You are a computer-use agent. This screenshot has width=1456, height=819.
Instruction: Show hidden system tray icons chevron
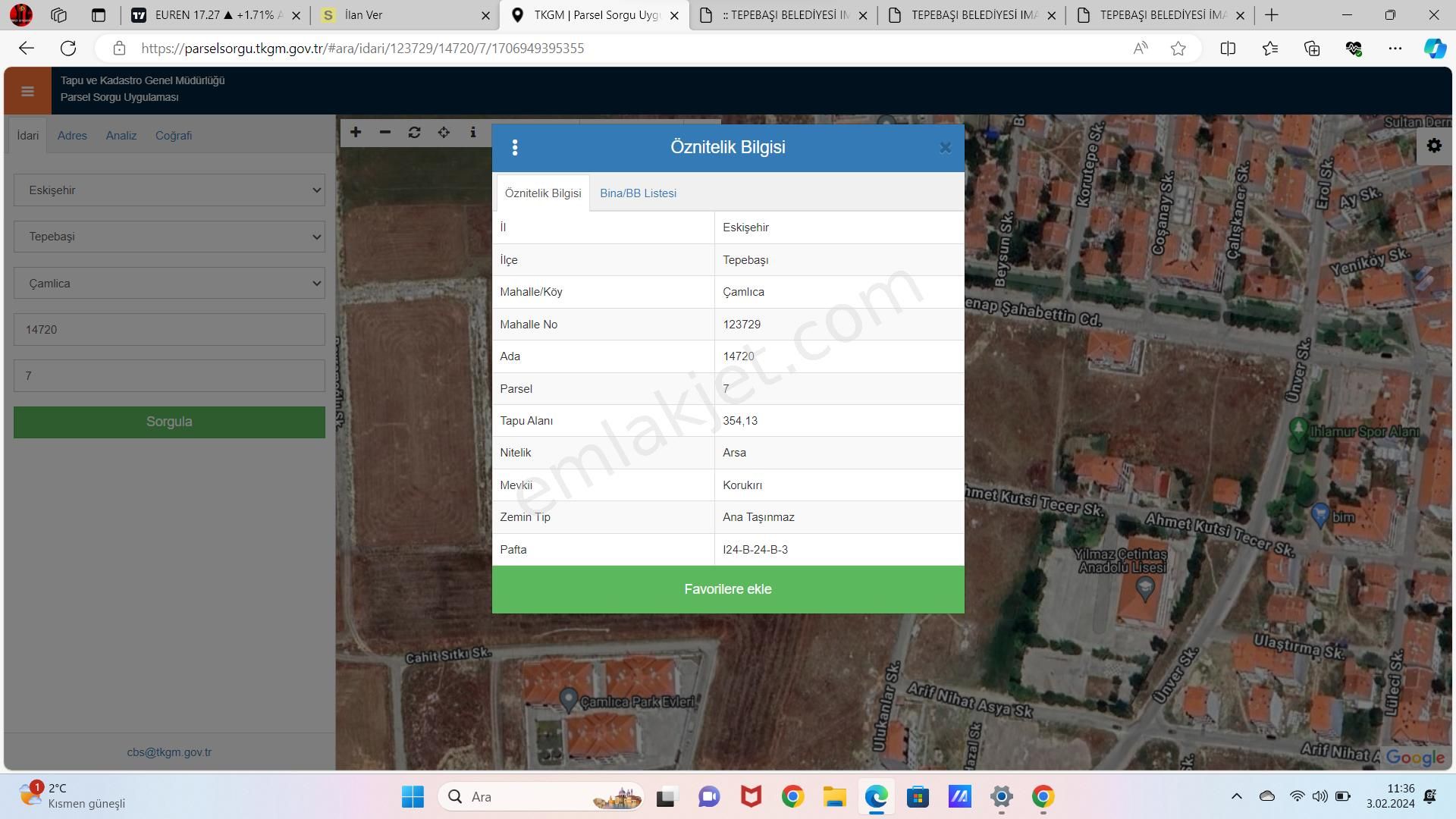pos(1236,796)
